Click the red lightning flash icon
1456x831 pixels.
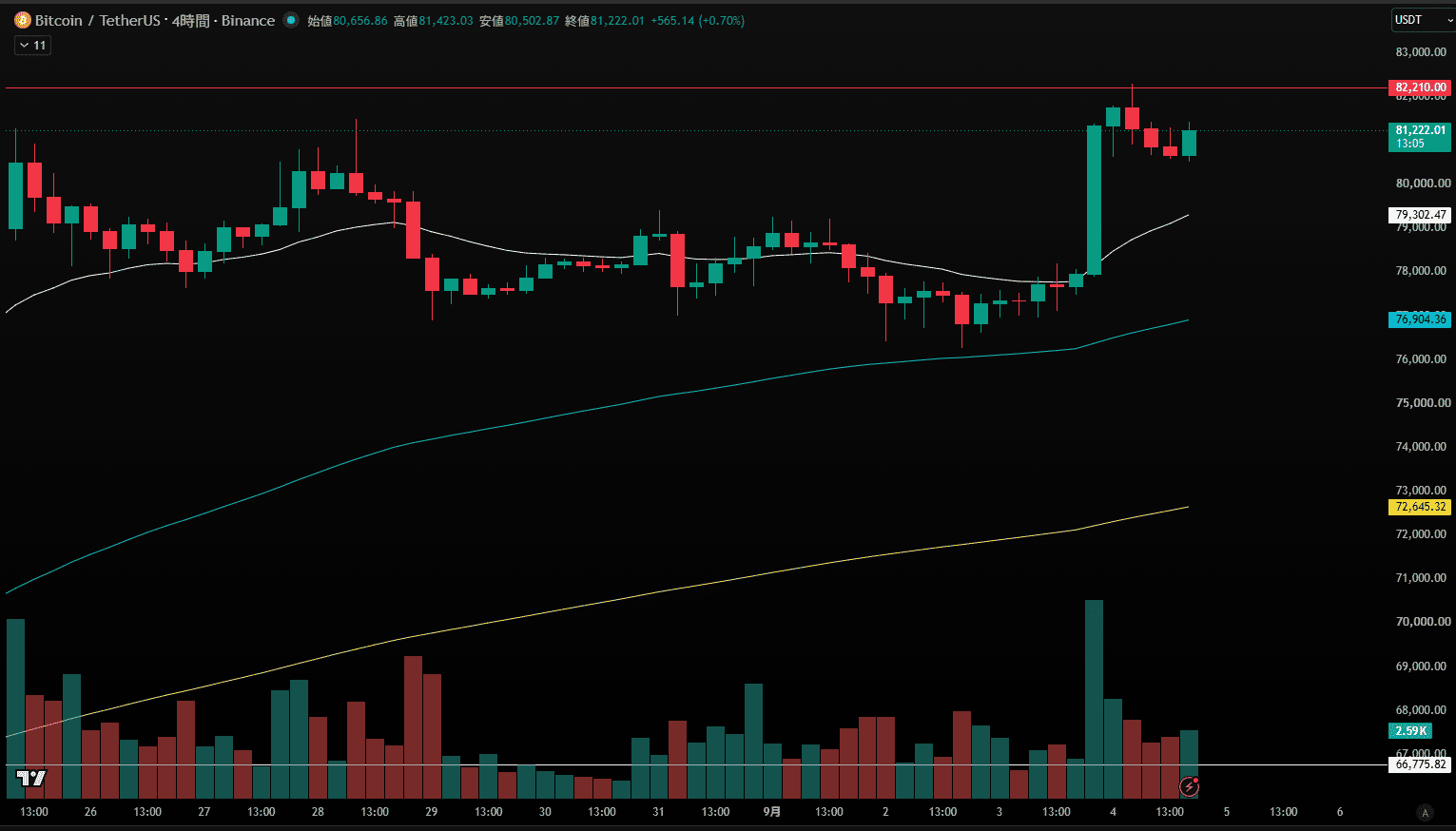pyautogui.click(x=1189, y=786)
